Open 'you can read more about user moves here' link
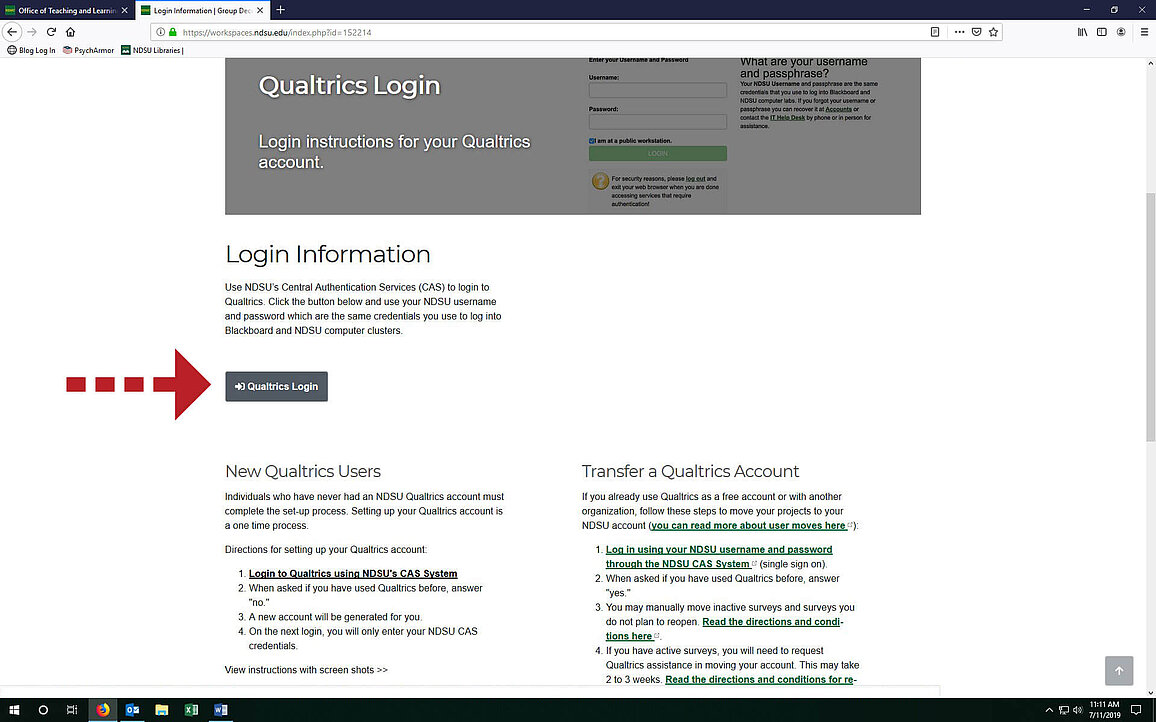This screenshot has height=722, width=1156. tap(748, 525)
